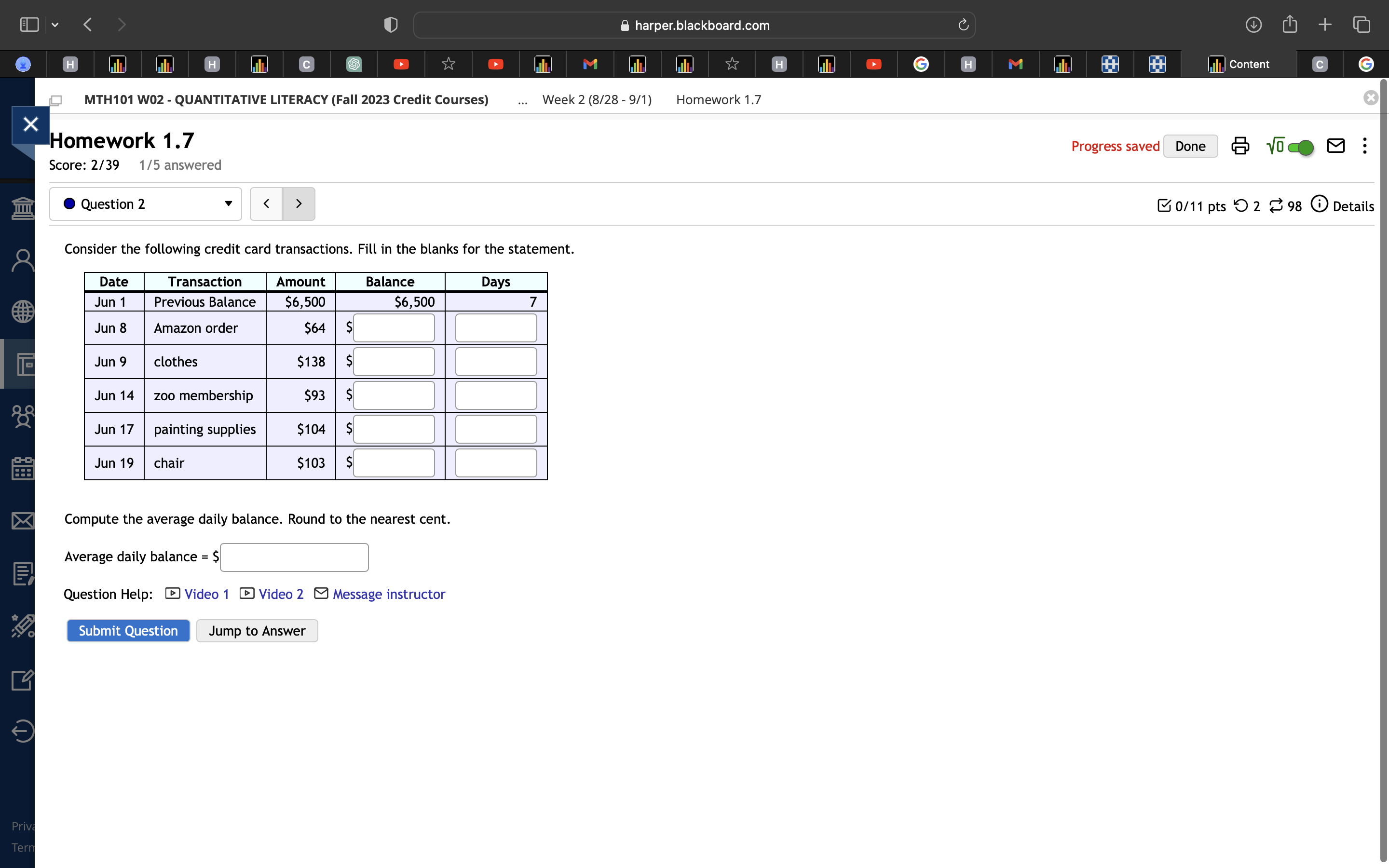
Task: Click the sign out icon in sidebar
Action: 22,731
